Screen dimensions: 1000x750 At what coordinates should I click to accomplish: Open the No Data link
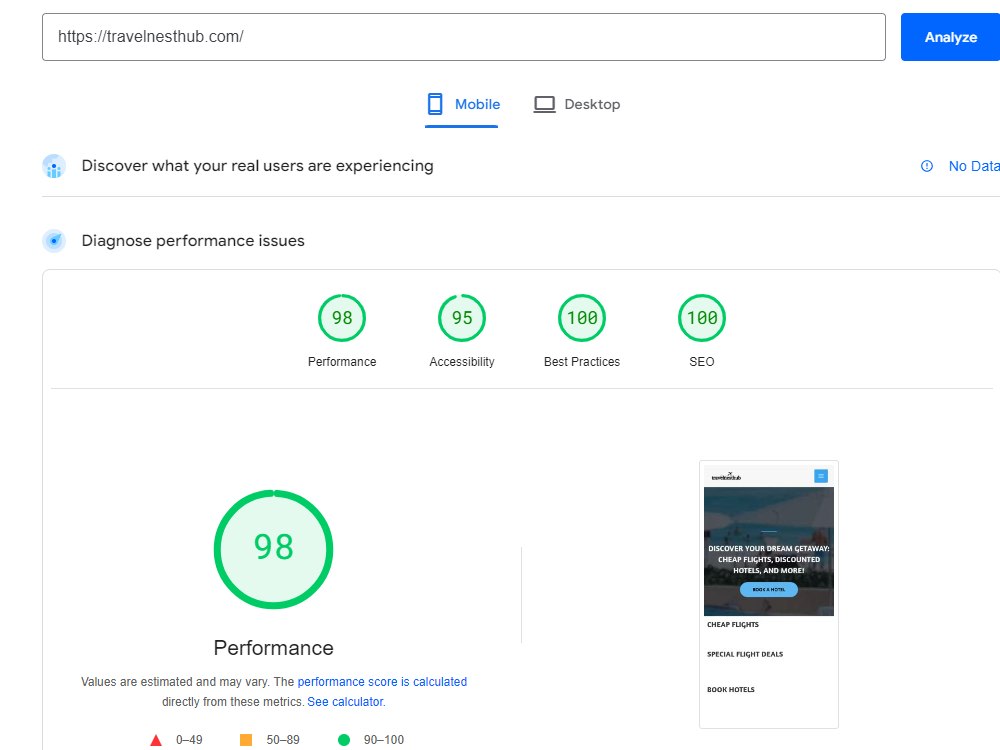tap(974, 166)
